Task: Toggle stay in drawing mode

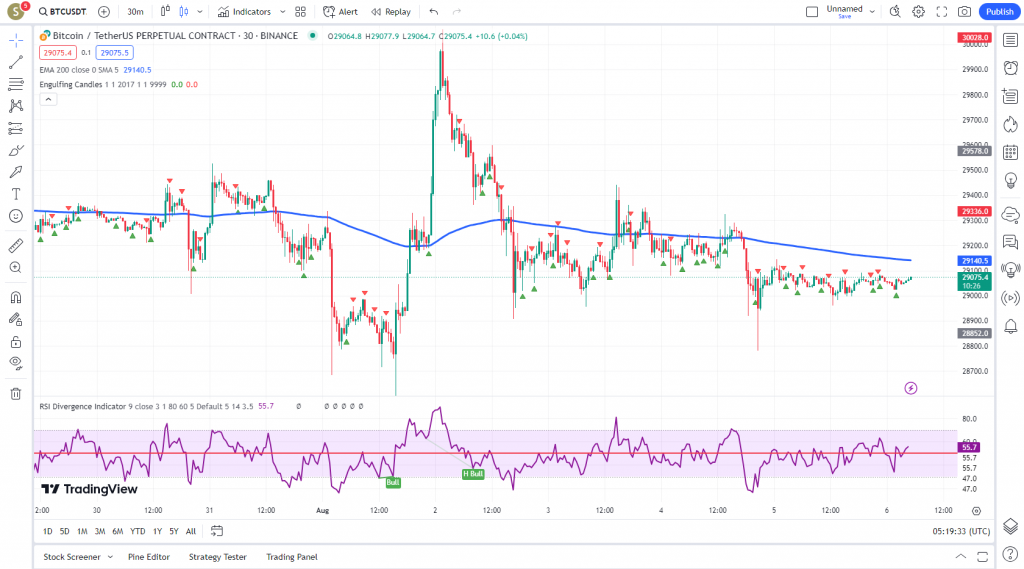Action: (16, 319)
